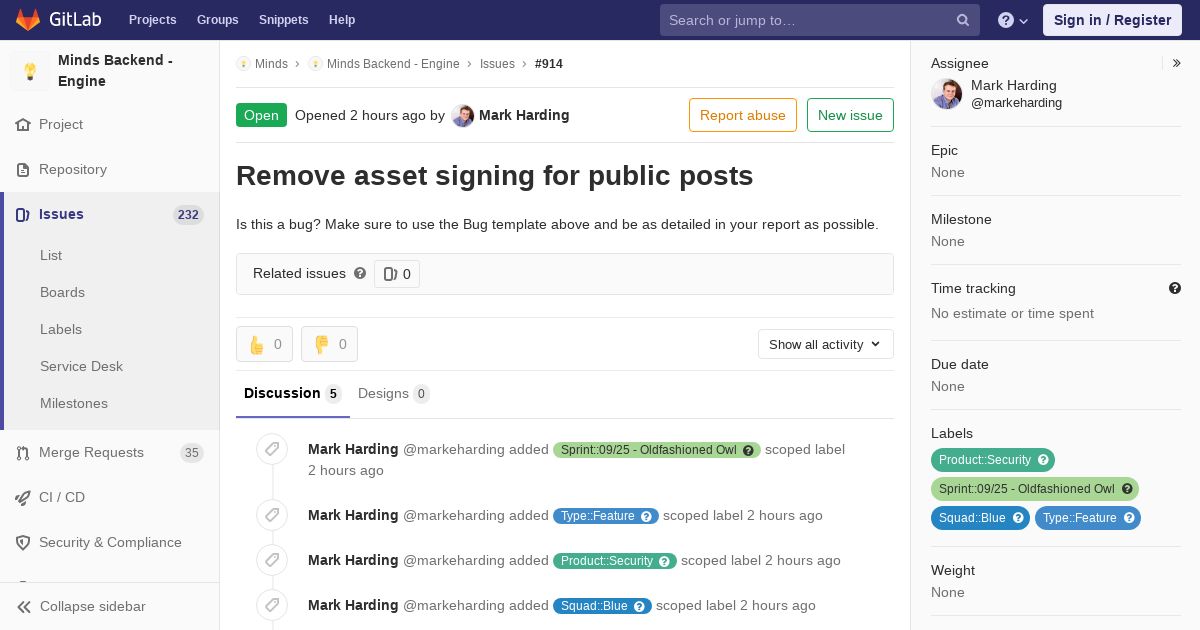1200x630 pixels.
Task: Click help icon on activity Squad::Blue label
Action: [x=639, y=606]
